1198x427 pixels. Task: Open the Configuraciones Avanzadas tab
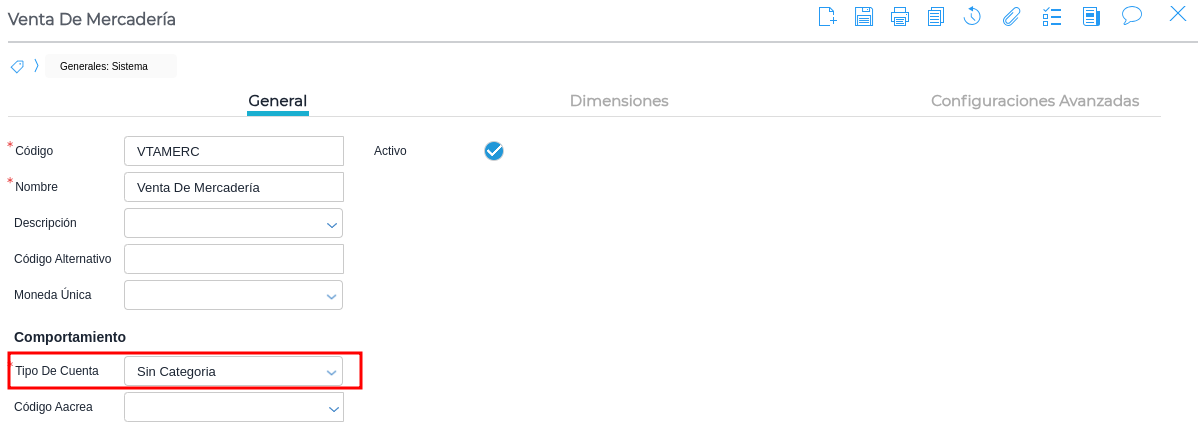(x=1035, y=101)
